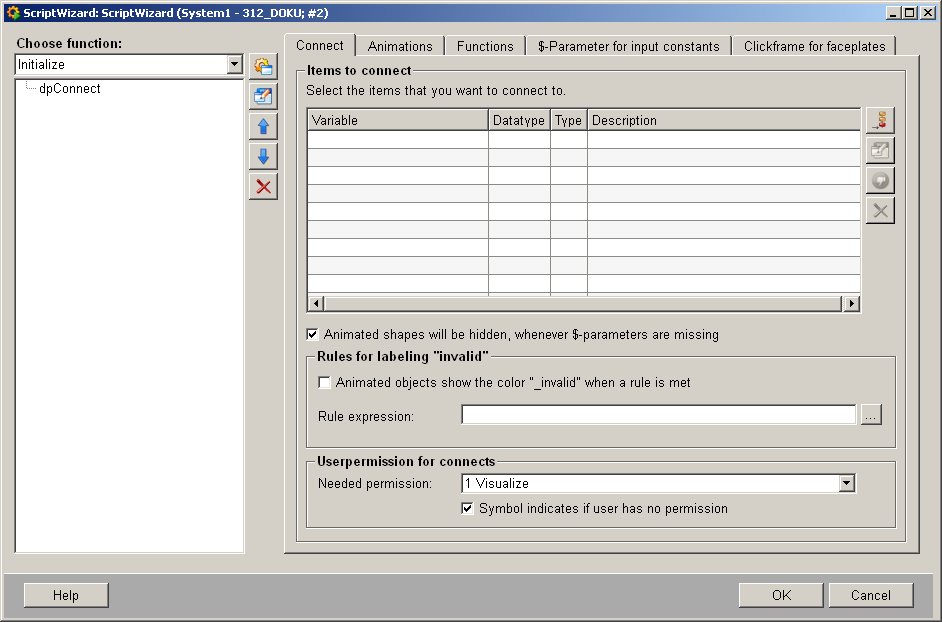This screenshot has height=622, width=942.
Task: Uncheck 'Animated shapes will be hidden' checkbox
Action: point(313,335)
